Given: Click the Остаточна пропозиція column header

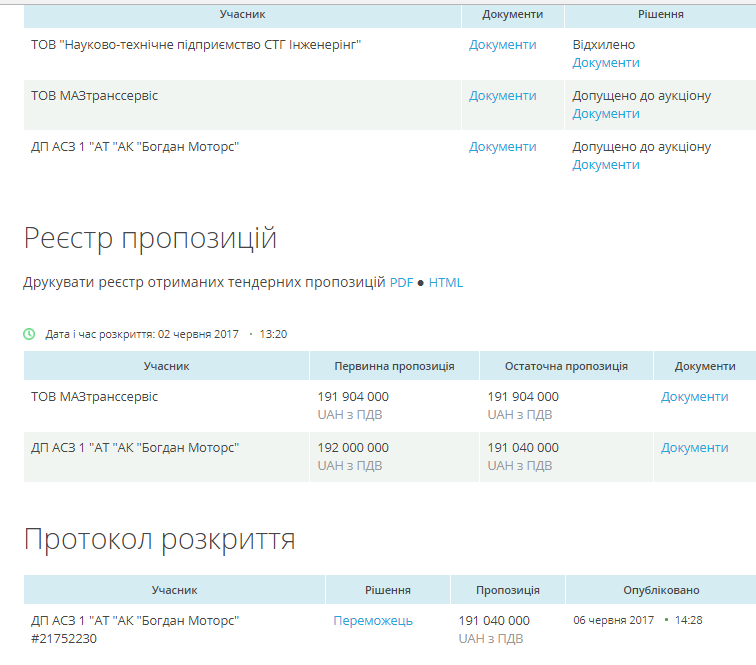Looking at the screenshot, I should point(566,366).
